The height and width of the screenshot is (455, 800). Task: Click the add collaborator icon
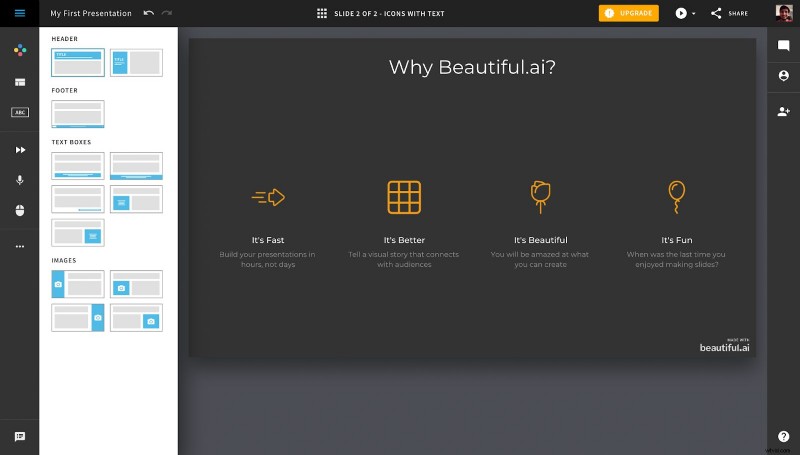coord(784,111)
